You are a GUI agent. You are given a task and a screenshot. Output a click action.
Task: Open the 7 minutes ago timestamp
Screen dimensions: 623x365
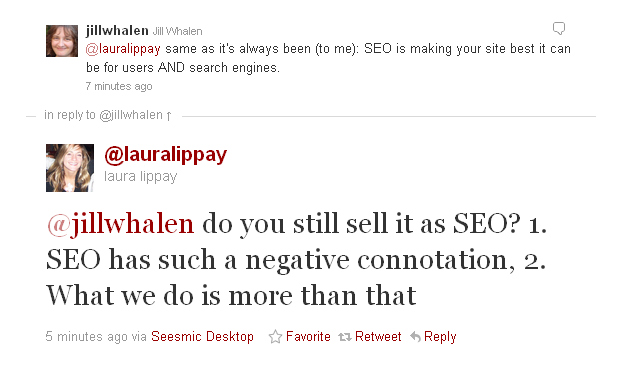[119, 86]
